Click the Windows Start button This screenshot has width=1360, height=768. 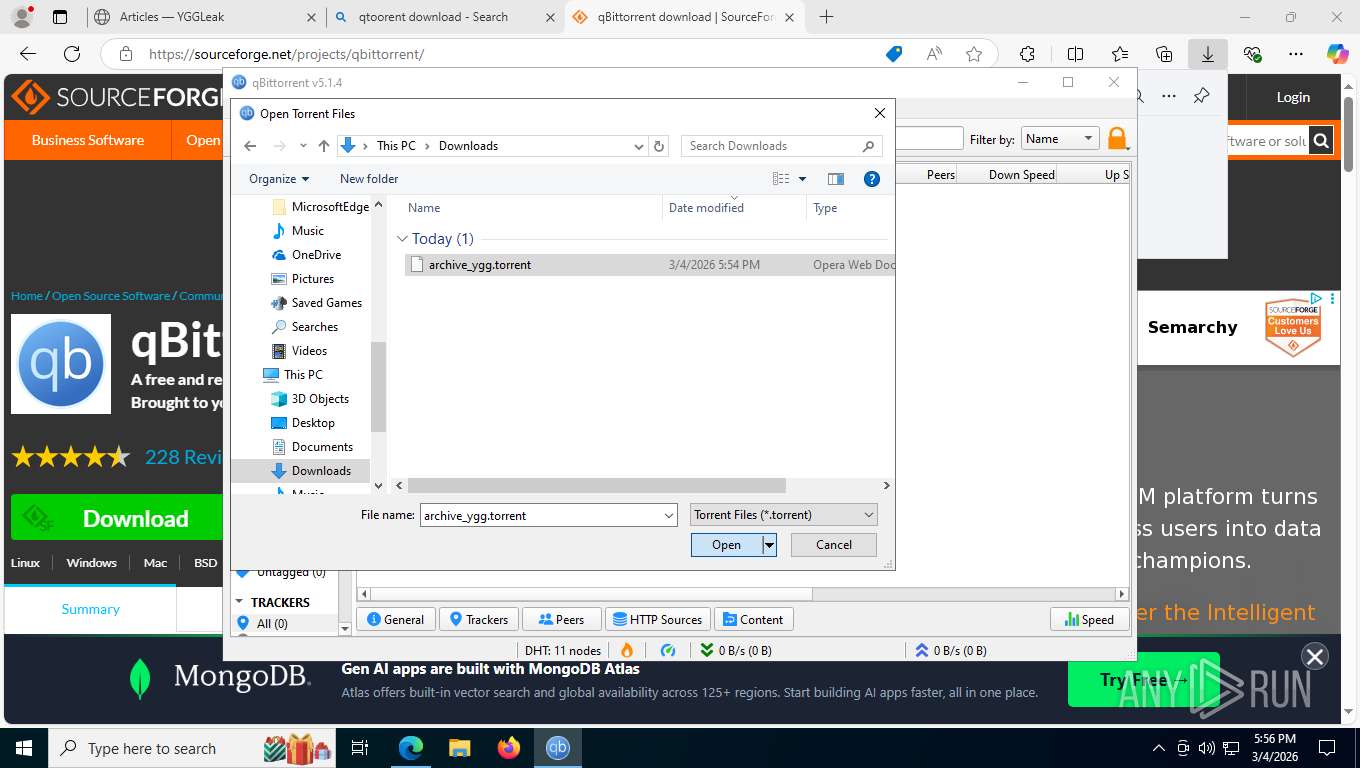[23, 748]
